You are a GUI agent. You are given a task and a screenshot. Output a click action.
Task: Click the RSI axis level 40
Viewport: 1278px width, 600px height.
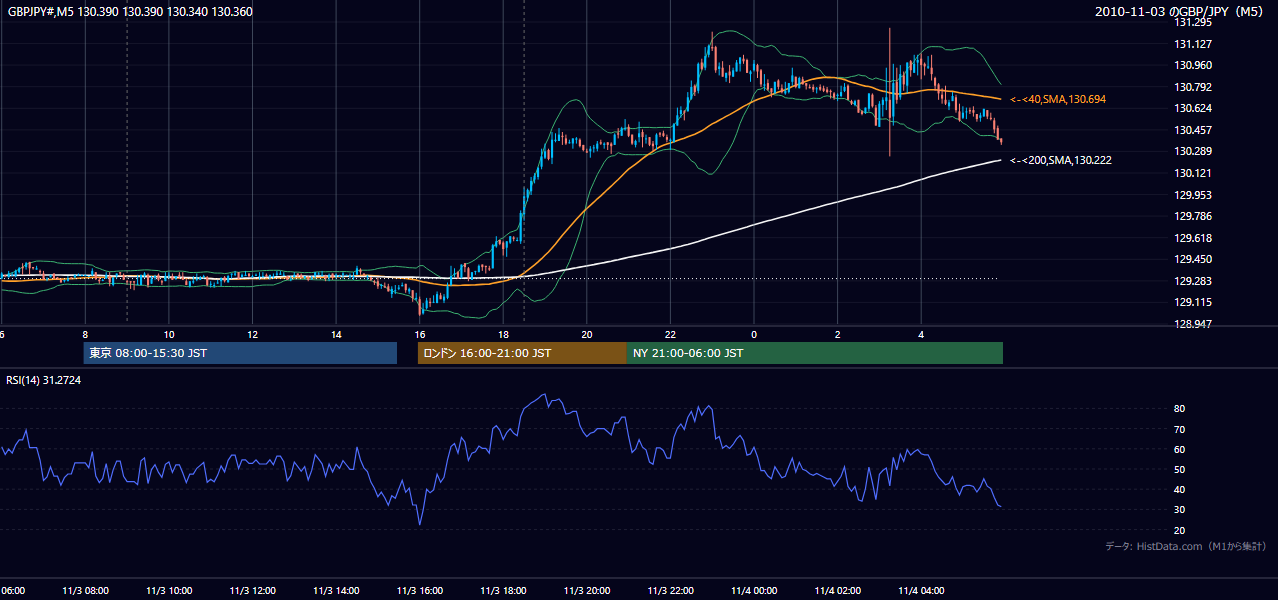(1180, 489)
